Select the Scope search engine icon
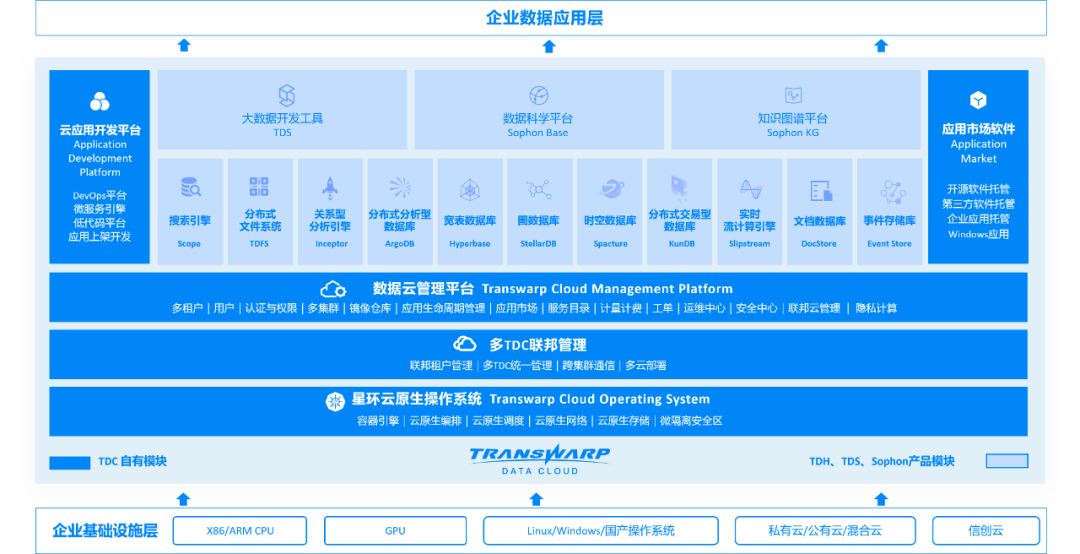The height and width of the screenshot is (554, 1080). point(190,187)
